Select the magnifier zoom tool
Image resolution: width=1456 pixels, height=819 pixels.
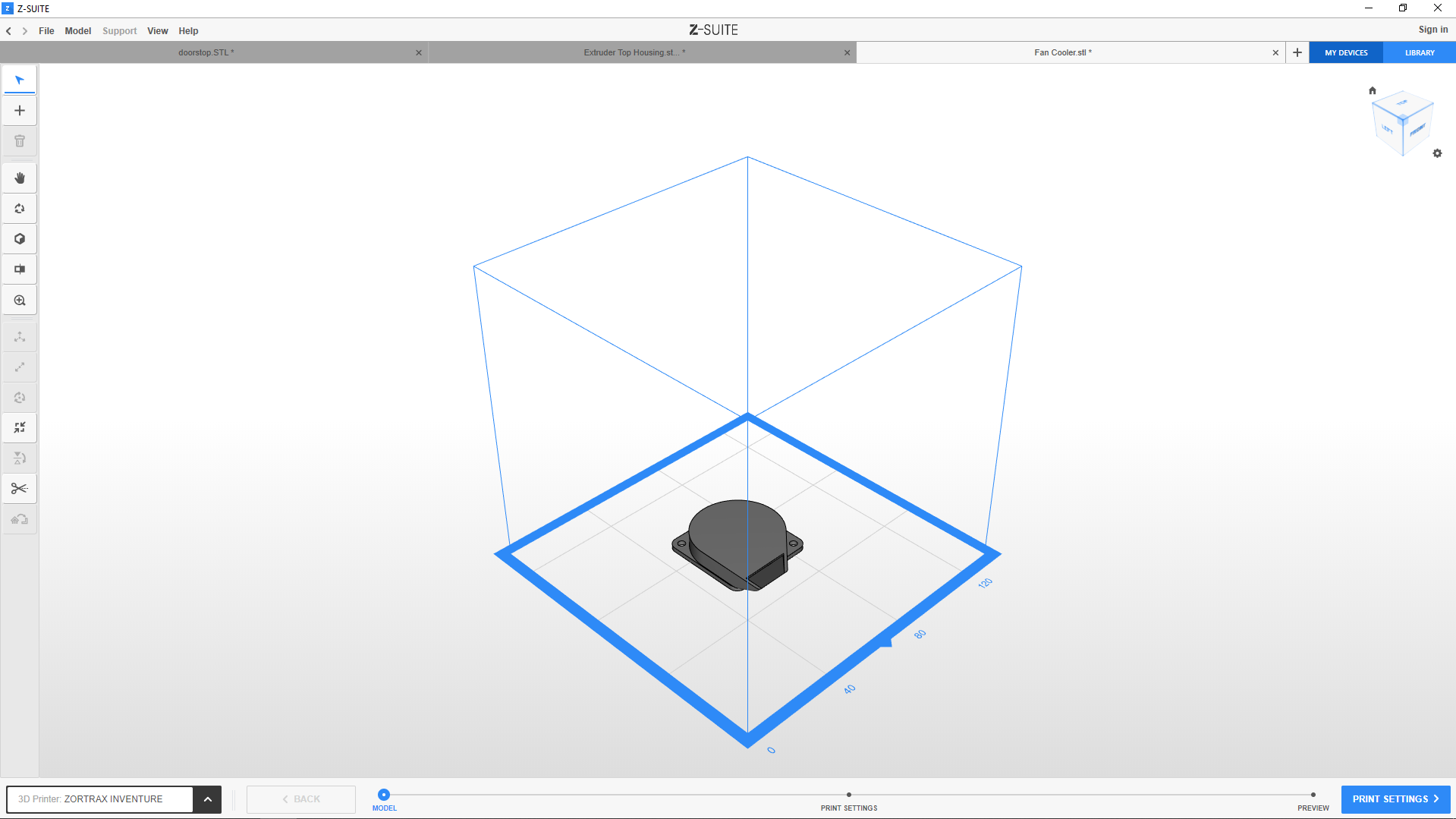click(x=20, y=301)
